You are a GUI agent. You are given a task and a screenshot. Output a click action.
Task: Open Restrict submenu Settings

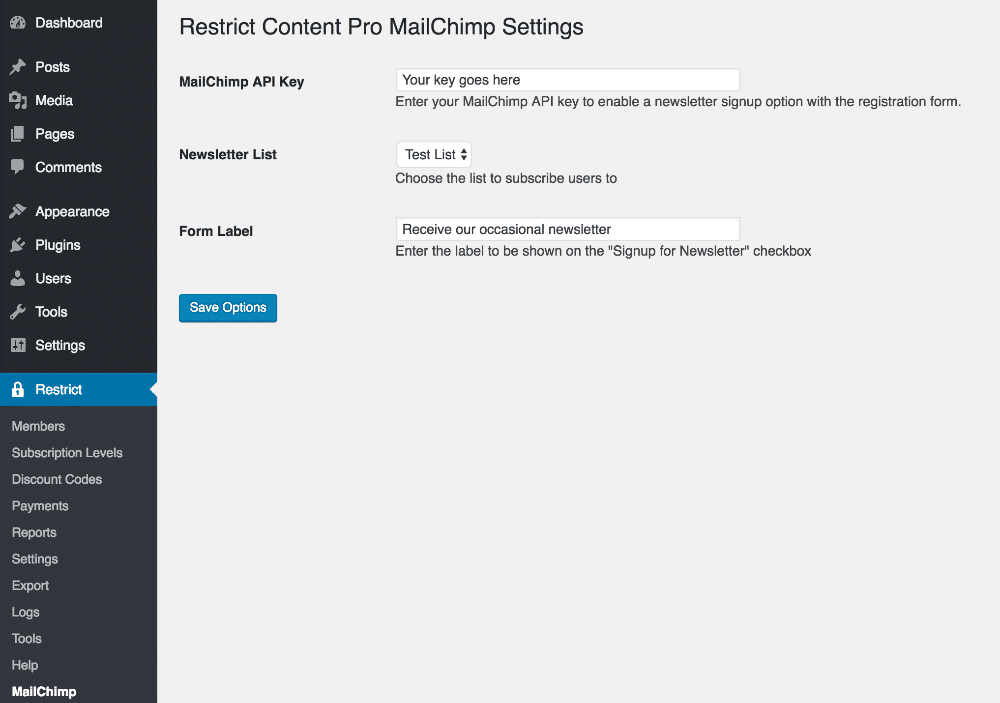coord(34,559)
